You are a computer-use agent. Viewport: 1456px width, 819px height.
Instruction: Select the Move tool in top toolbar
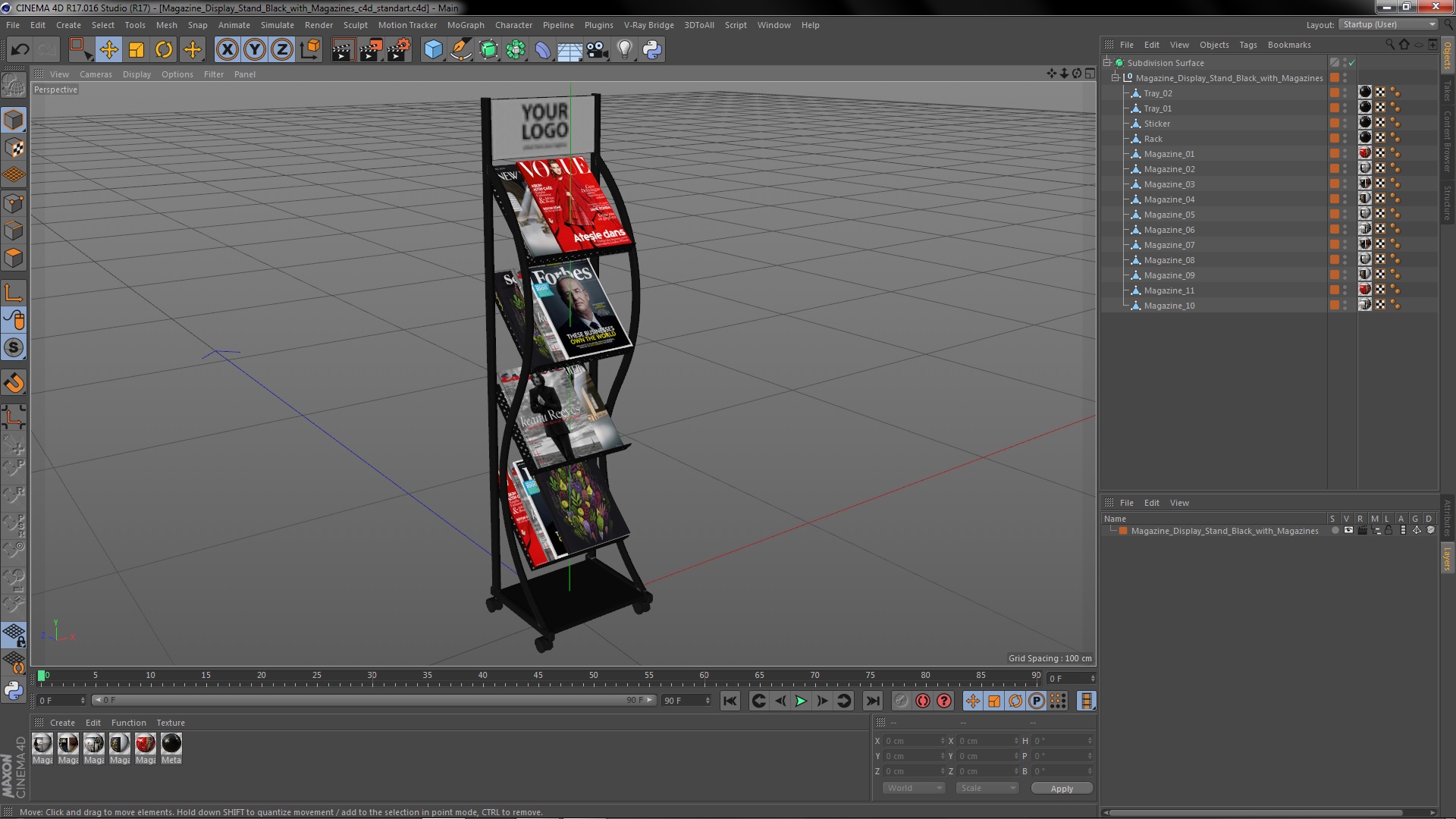(x=108, y=50)
